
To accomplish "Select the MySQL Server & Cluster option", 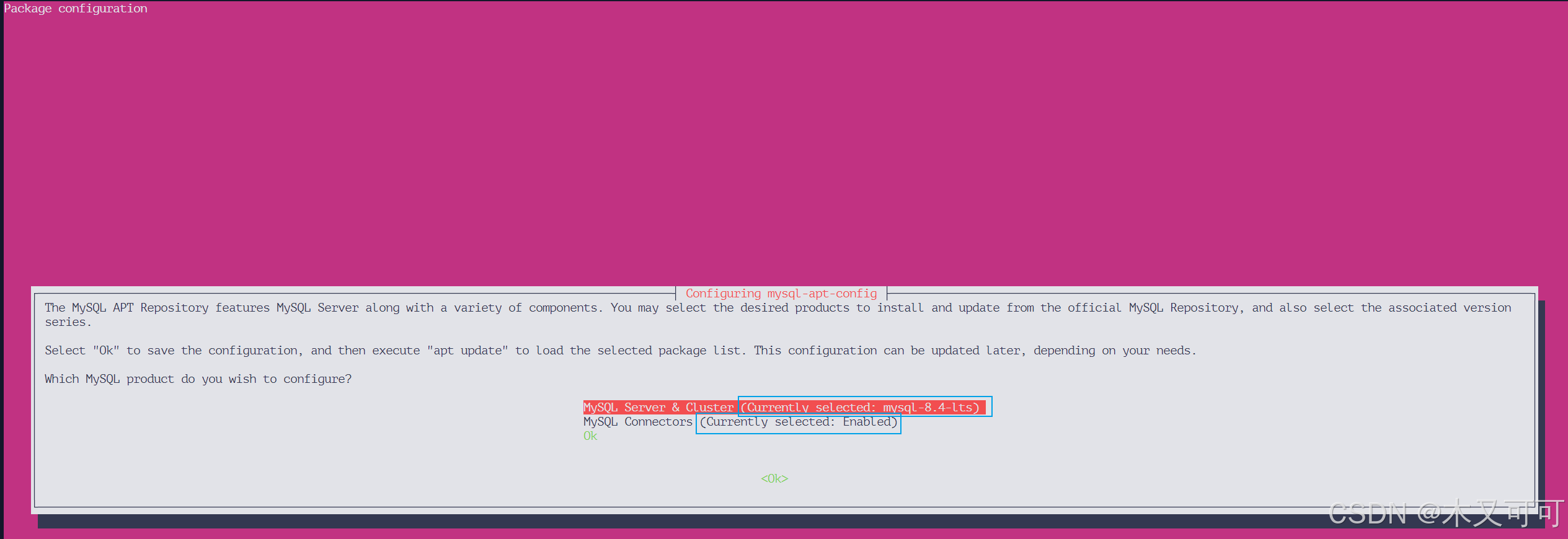I will pyautogui.click(x=784, y=407).
